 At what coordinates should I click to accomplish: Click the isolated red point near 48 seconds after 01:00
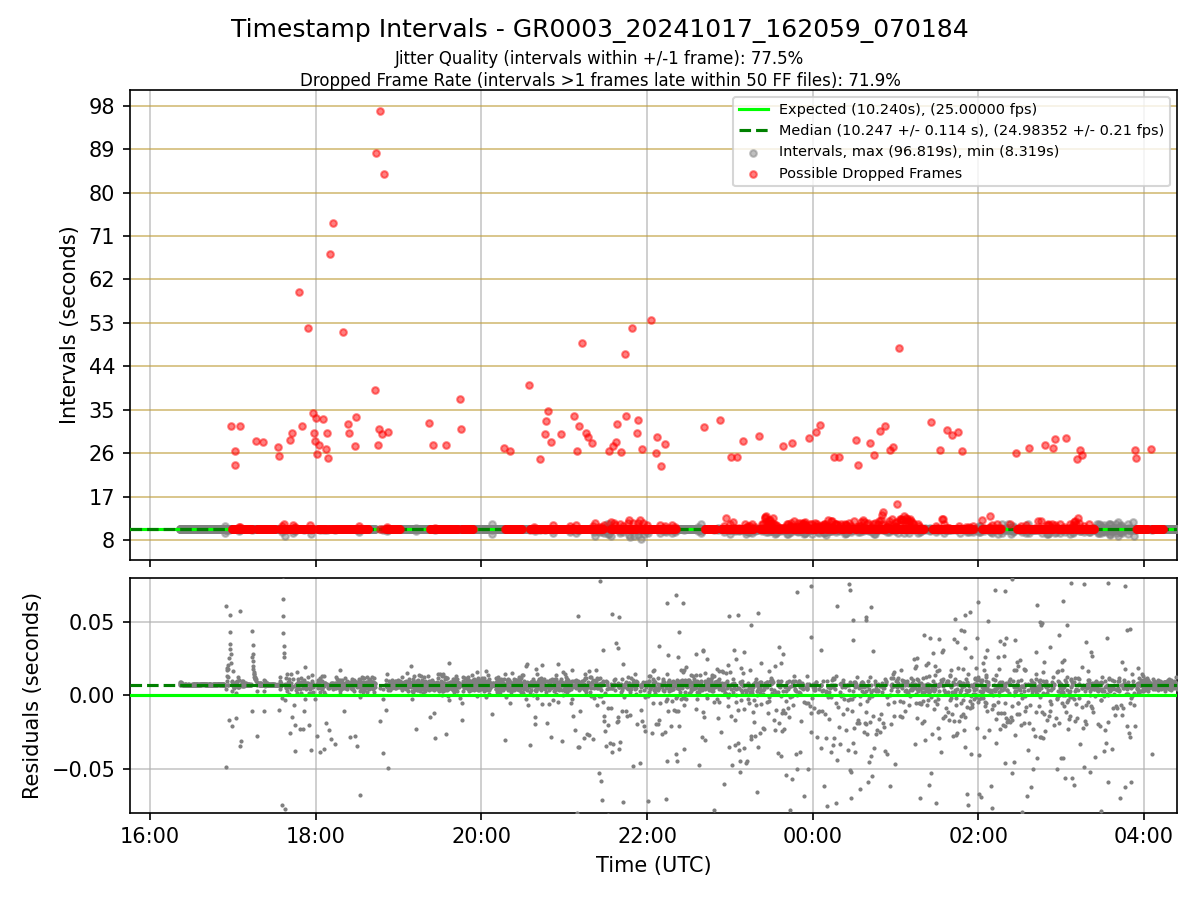(899, 348)
